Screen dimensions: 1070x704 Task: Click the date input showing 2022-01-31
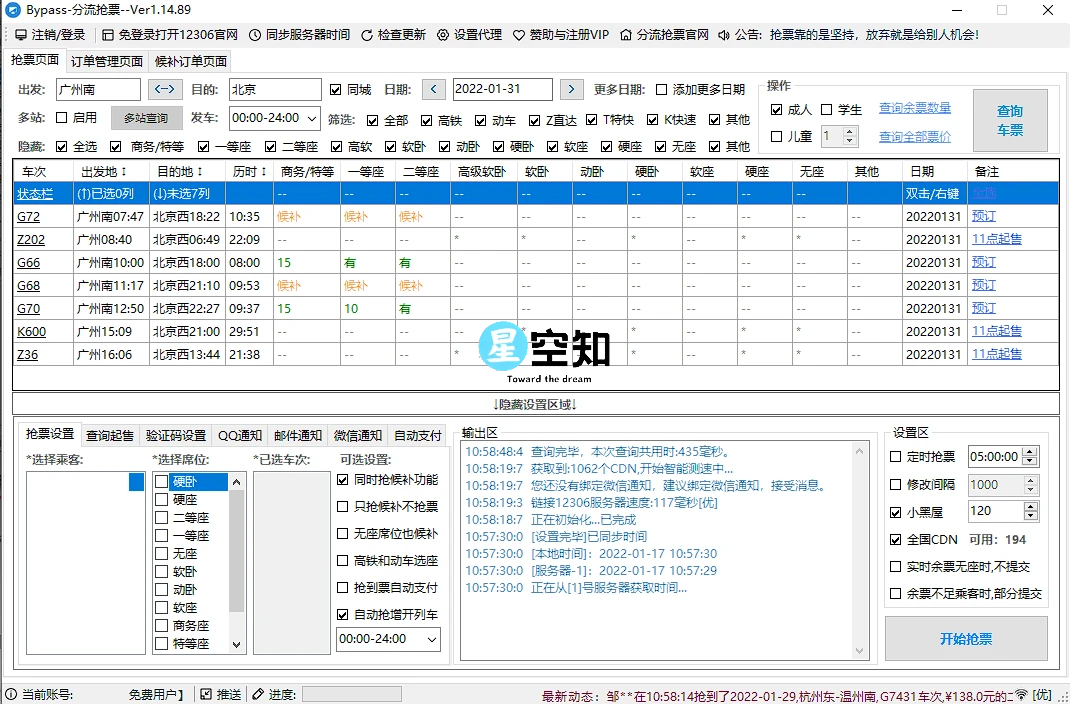point(504,89)
